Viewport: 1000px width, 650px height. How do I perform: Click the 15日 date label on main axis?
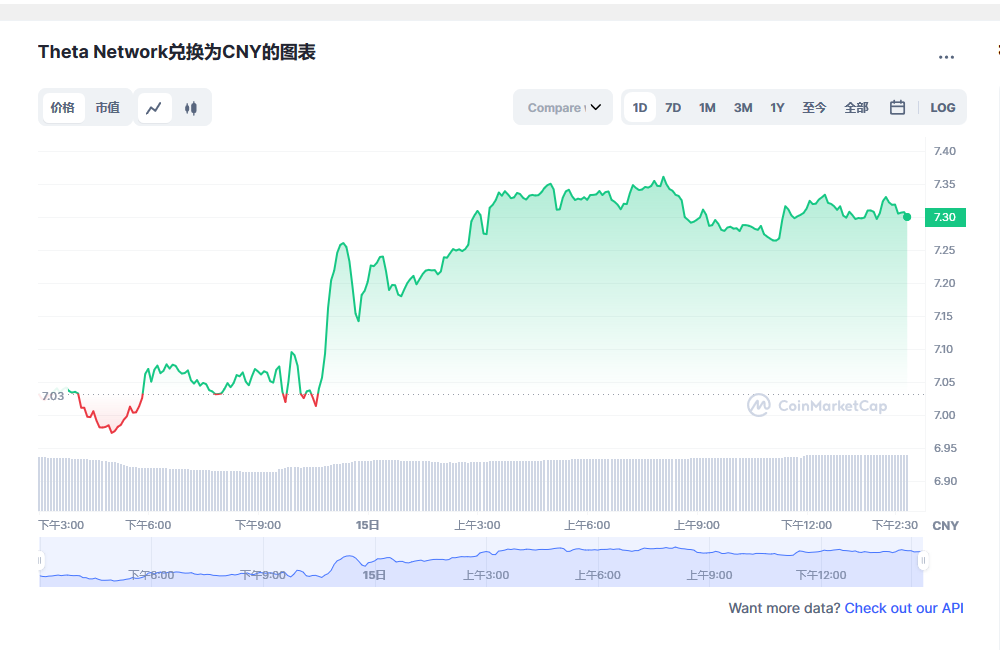tap(367, 525)
